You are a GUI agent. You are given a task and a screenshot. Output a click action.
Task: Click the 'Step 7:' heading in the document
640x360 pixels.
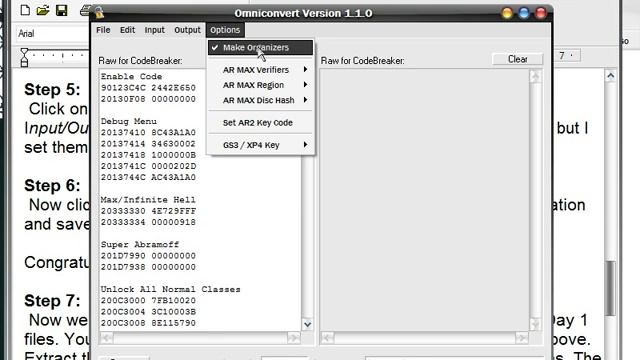click(52, 301)
